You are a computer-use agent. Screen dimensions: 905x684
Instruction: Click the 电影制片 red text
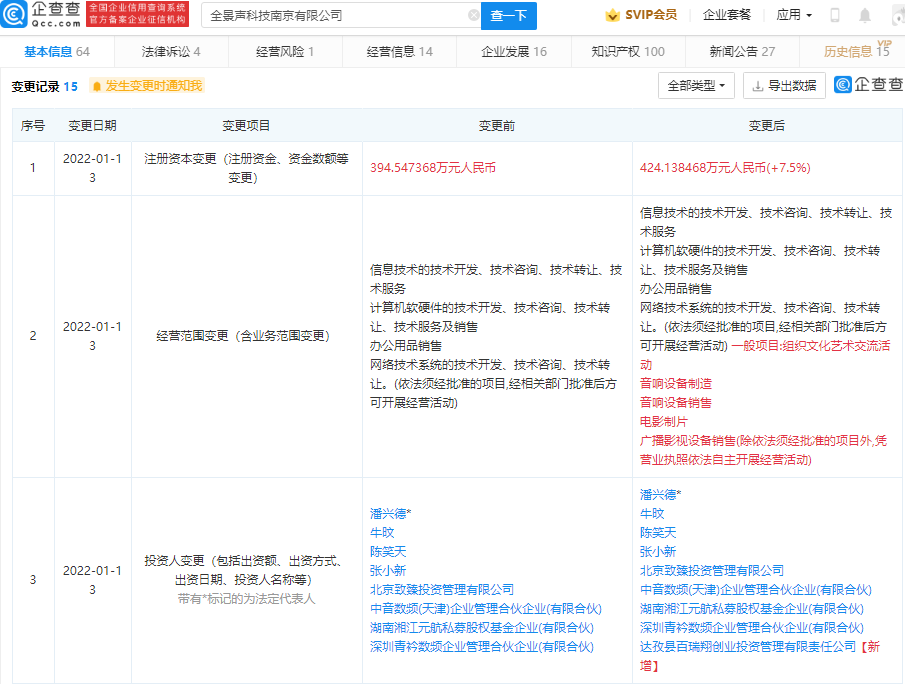[x=664, y=421]
